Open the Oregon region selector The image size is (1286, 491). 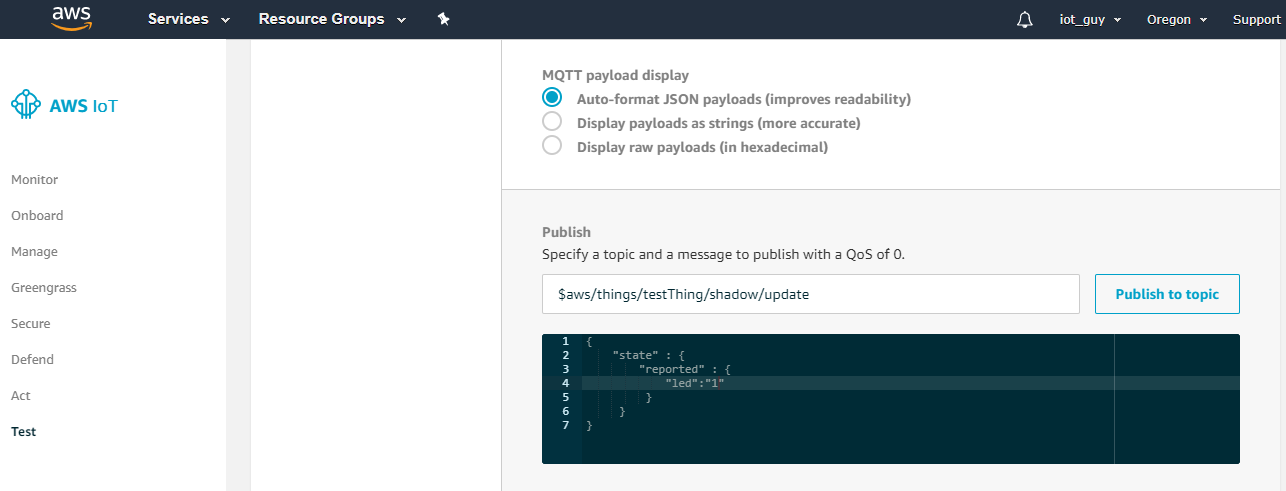point(1177,19)
